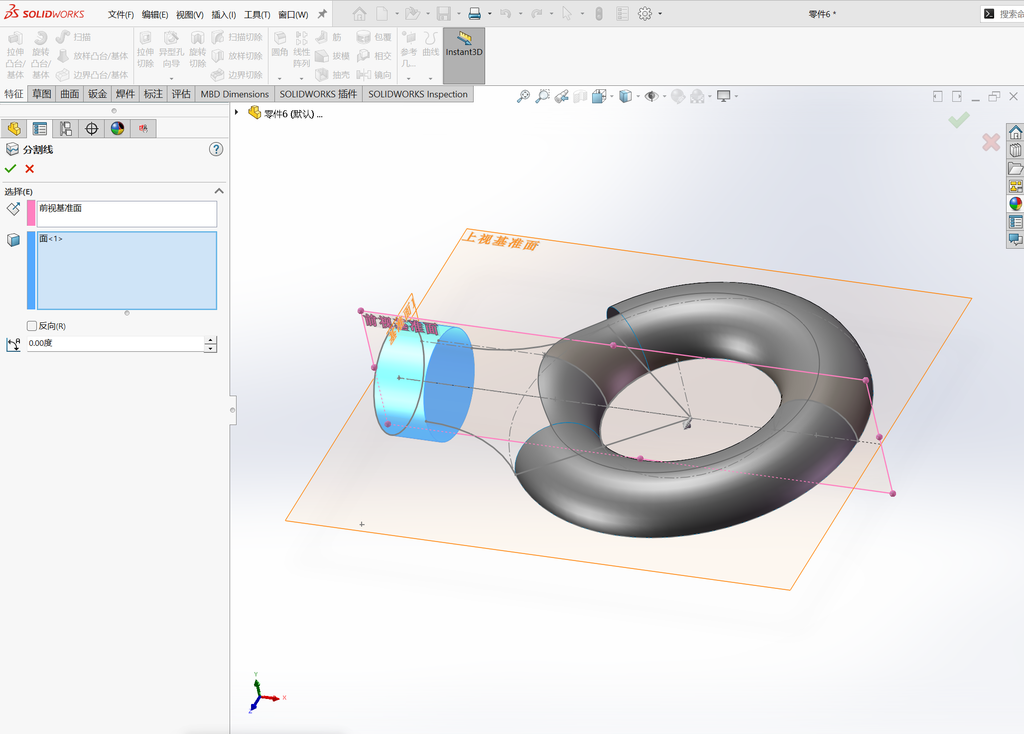Open the Appearances color ball in right task pane

pyautogui.click(x=1016, y=204)
